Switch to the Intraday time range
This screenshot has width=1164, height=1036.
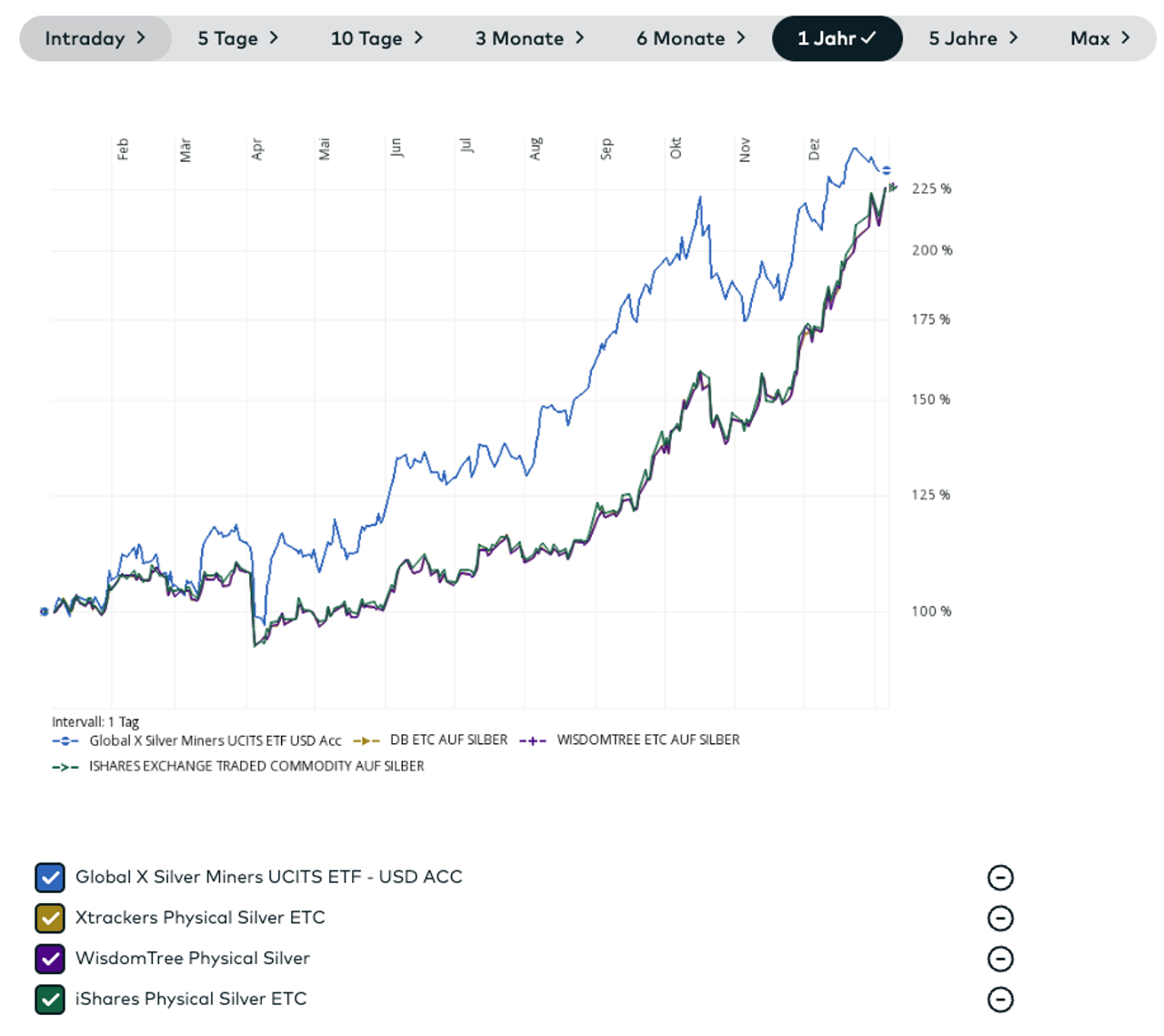95,38
